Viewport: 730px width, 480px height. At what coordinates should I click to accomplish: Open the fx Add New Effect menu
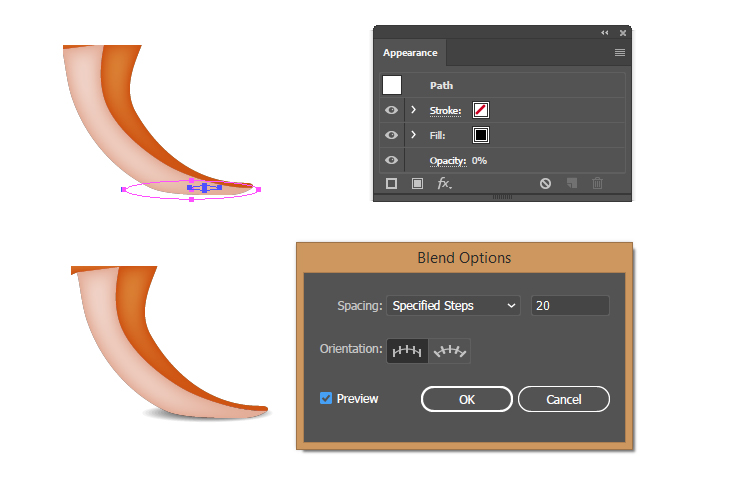pos(444,183)
